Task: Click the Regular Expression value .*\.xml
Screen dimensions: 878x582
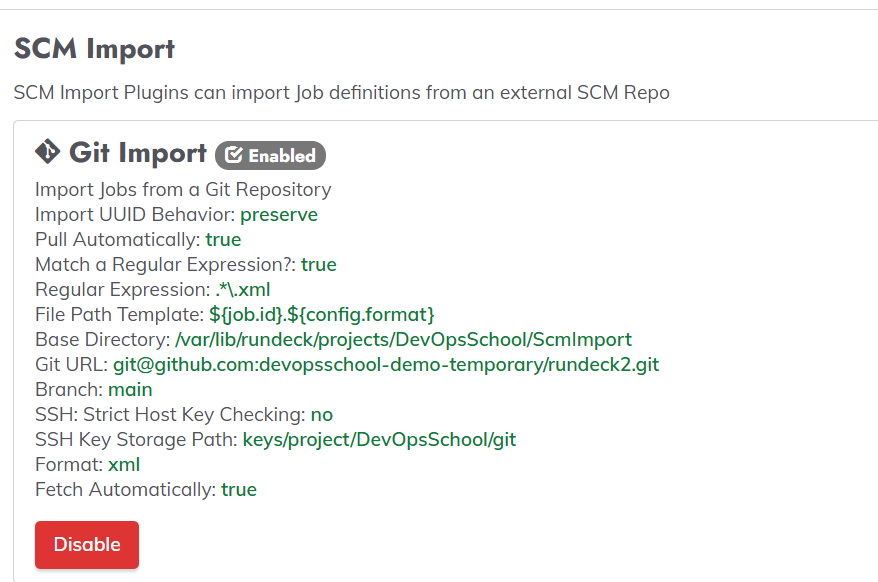Action: (x=243, y=290)
